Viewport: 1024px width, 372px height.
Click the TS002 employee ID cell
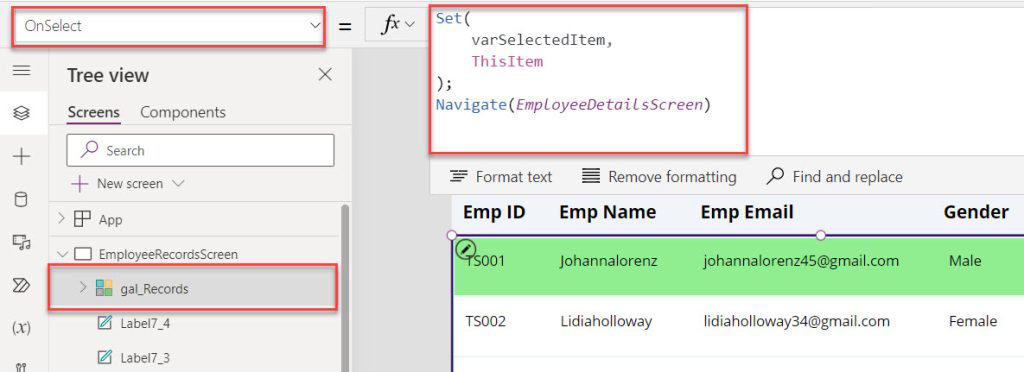[485, 321]
